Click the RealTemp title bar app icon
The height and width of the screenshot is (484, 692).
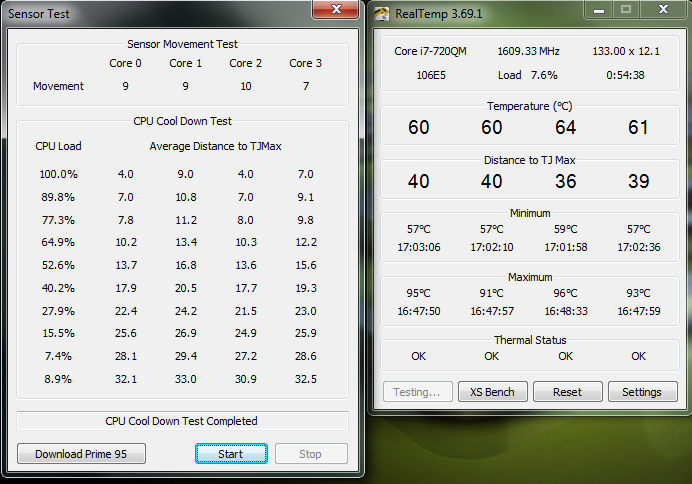tap(382, 13)
